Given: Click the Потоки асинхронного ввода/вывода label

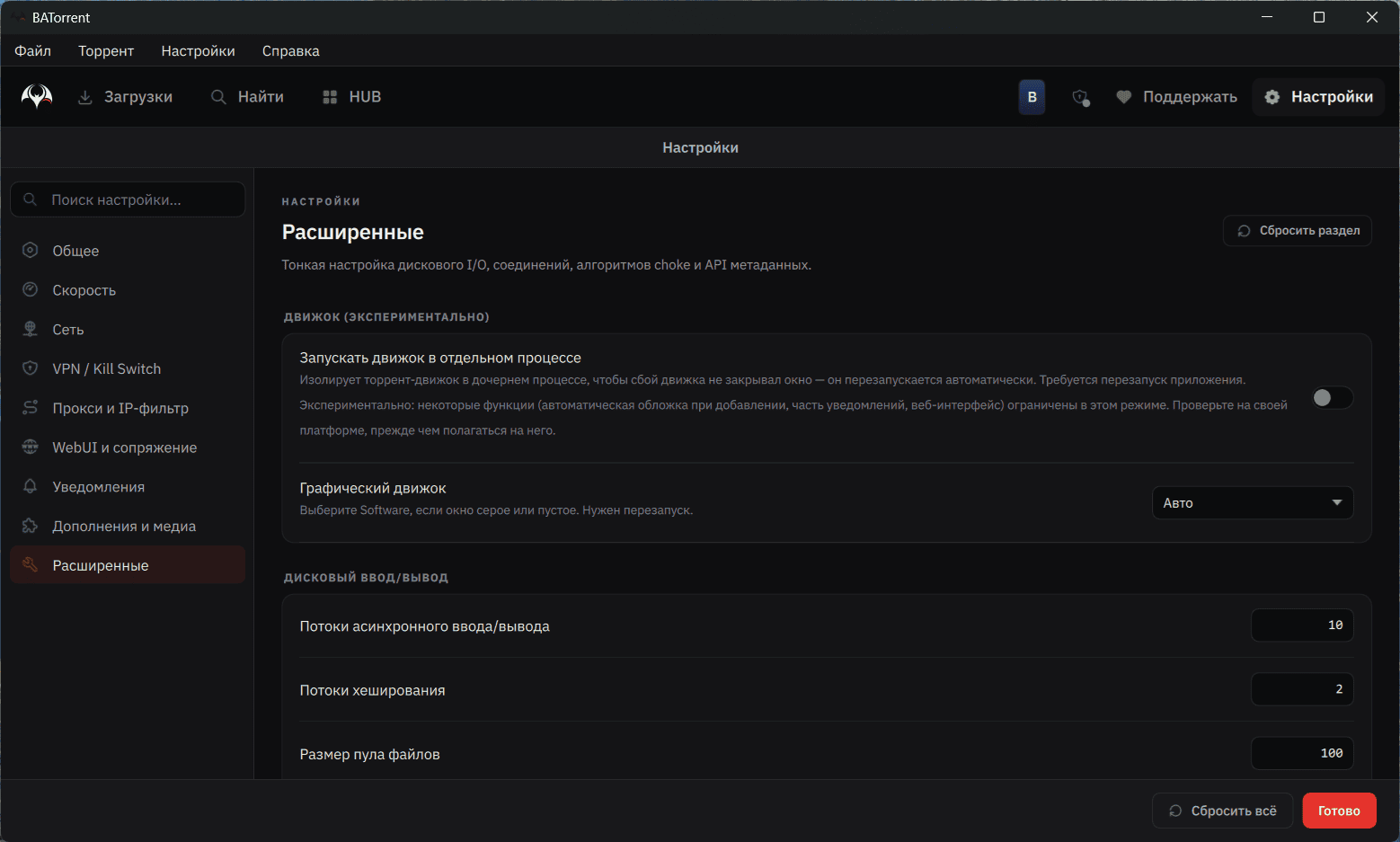Looking at the screenshot, I should click(x=424, y=626).
